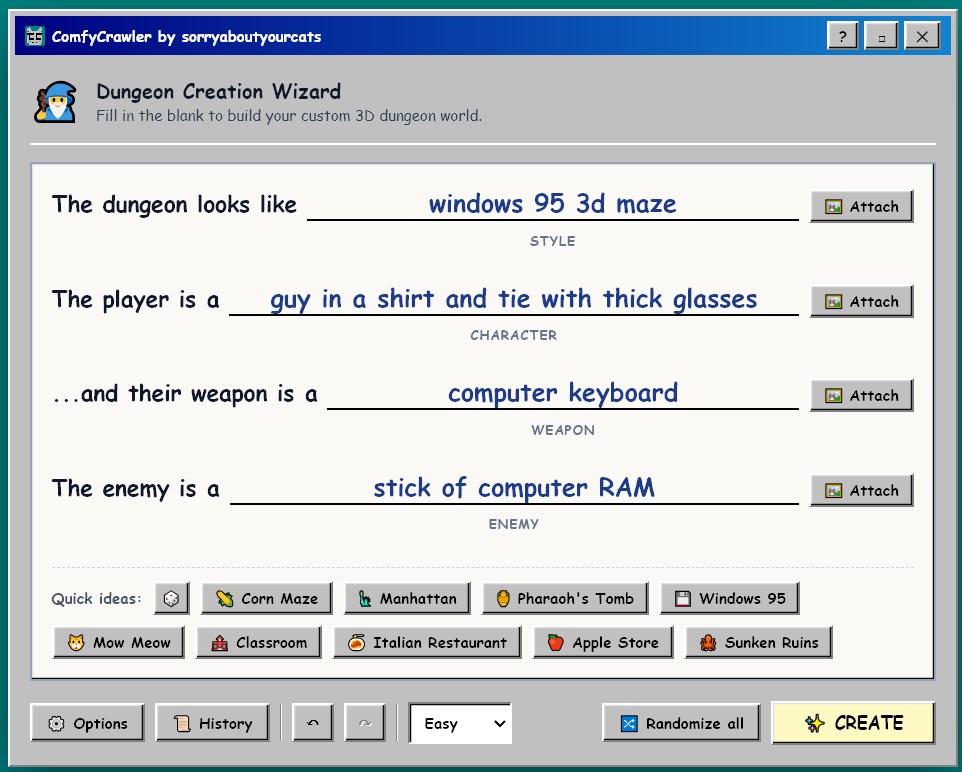Open help with the question mark button
962x772 pixels.
842,36
